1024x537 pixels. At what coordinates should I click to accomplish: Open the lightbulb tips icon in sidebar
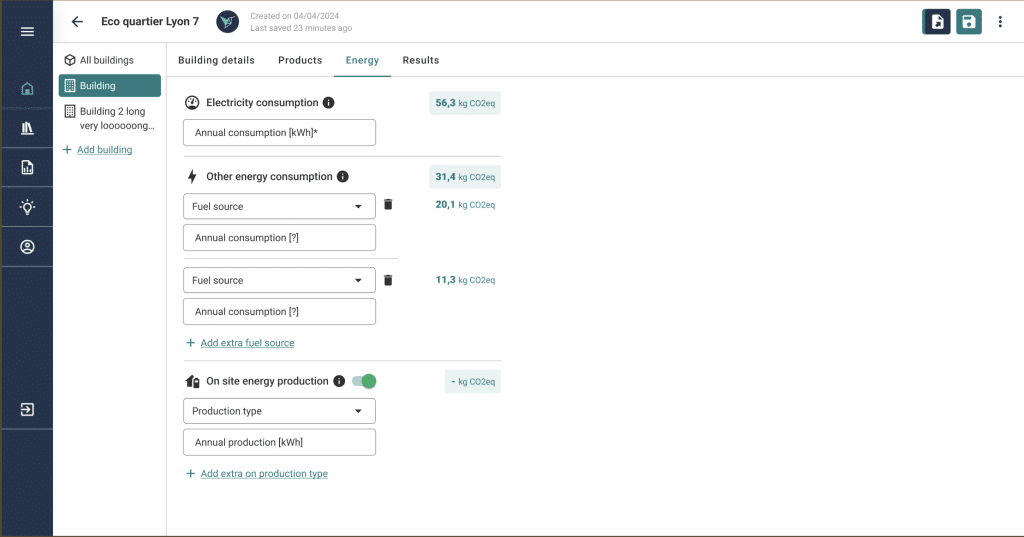tap(27, 207)
